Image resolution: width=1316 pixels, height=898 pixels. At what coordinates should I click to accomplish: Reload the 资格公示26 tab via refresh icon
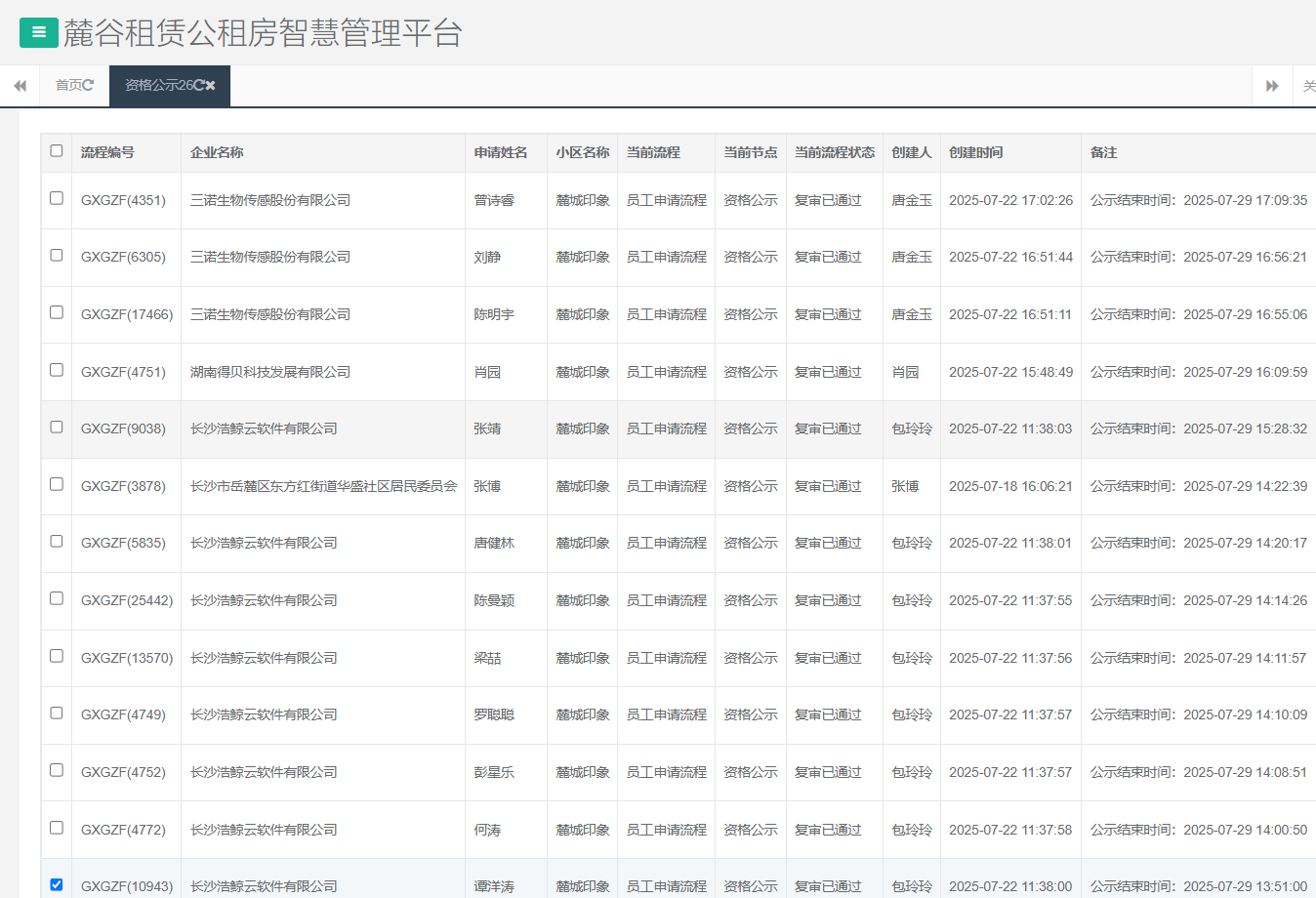(199, 86)
